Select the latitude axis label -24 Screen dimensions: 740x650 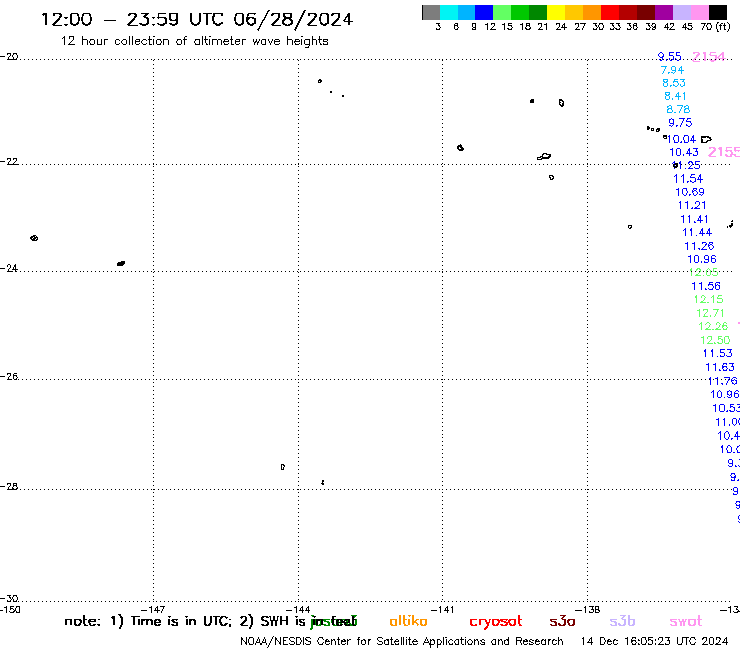coord(9,268)
